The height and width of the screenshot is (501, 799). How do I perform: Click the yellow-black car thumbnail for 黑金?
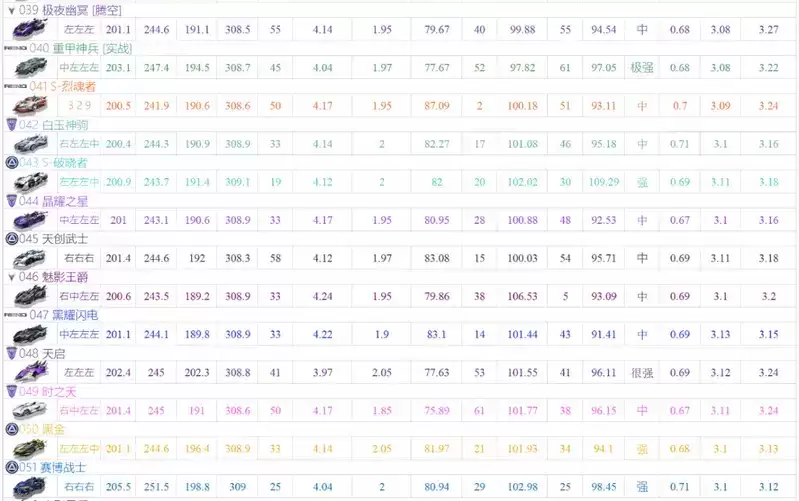click(x=24, y=448)
